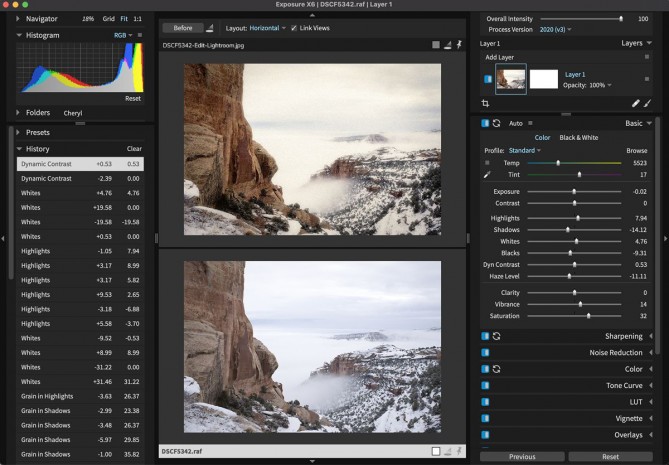Collapse left panel with edge arrow
The width and height of the screenshot is (669, 465).
click(3, 238)
